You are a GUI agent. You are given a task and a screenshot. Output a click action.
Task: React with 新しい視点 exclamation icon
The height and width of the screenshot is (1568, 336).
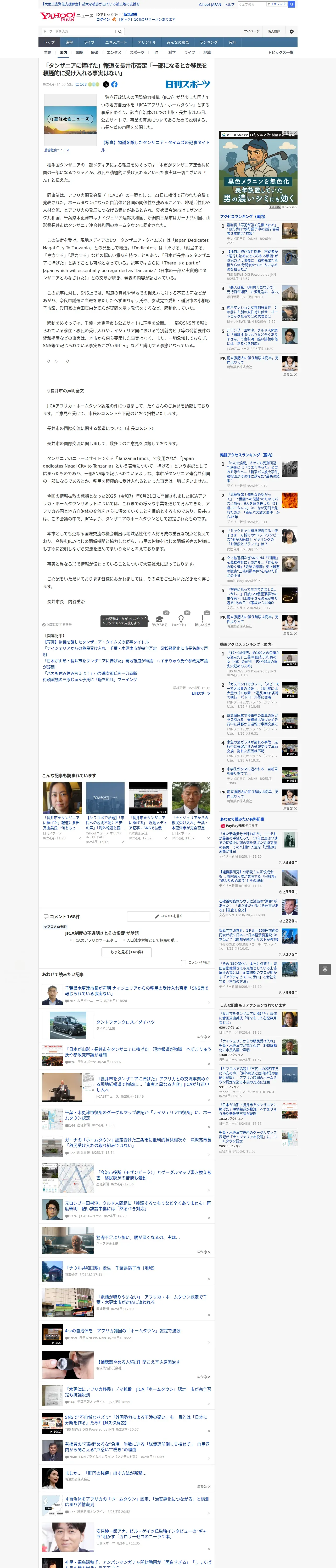point(203,619)
